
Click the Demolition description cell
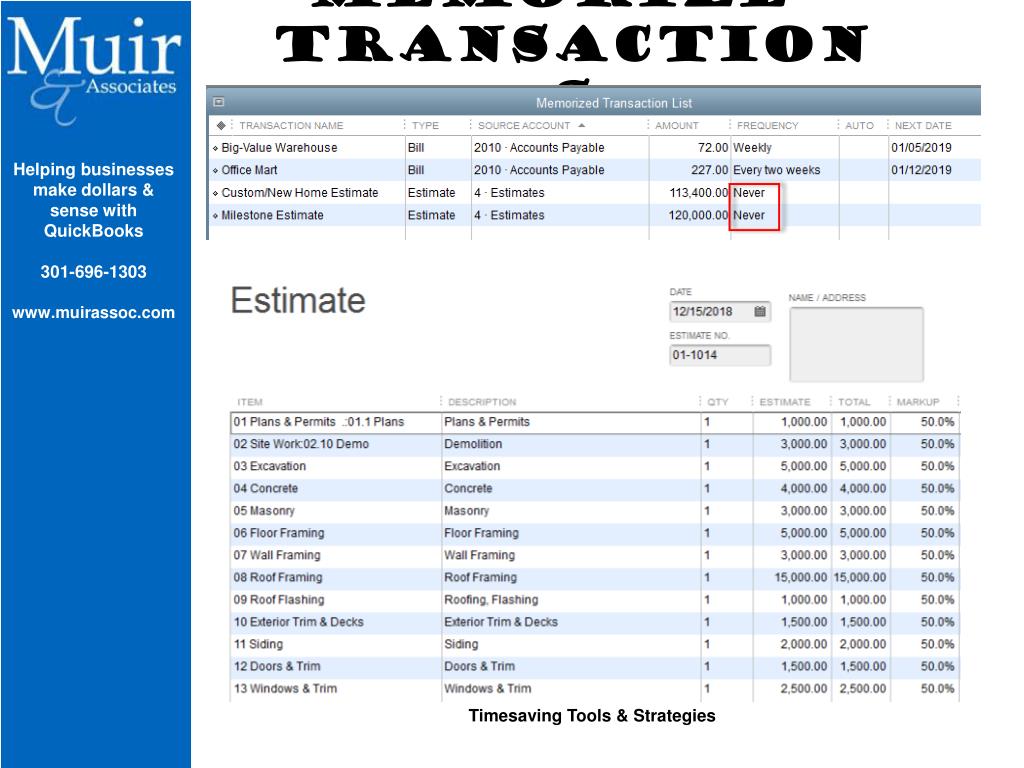[x=571, y=444]
